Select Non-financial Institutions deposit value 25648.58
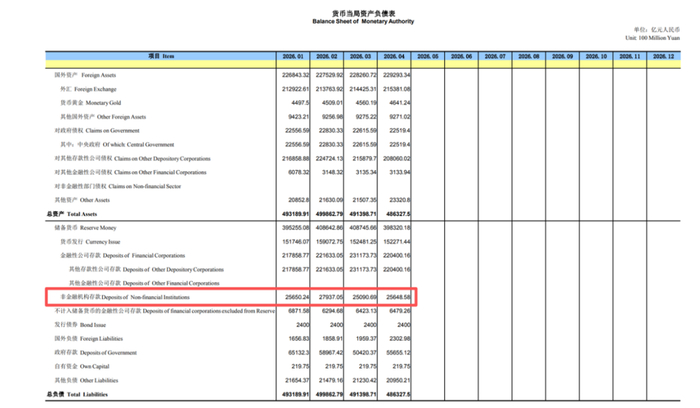The image size is (700, 408). tap(398, 297)
